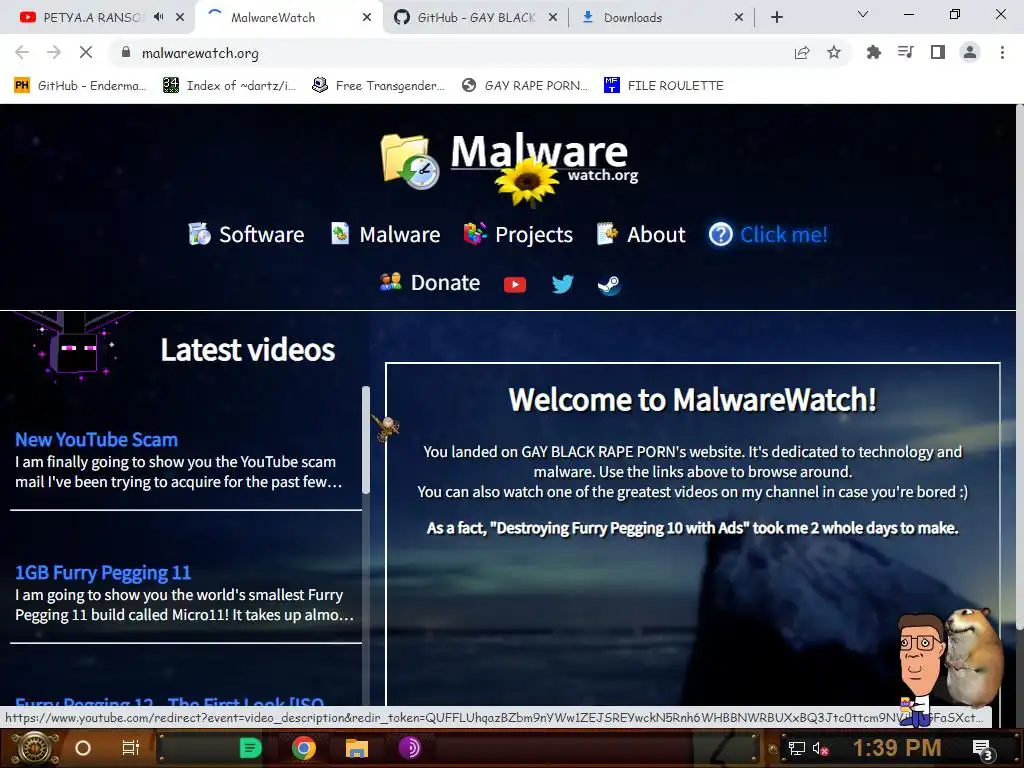
Task: Open the purple app on the taskbar
Action: click(x=409, y=748)
